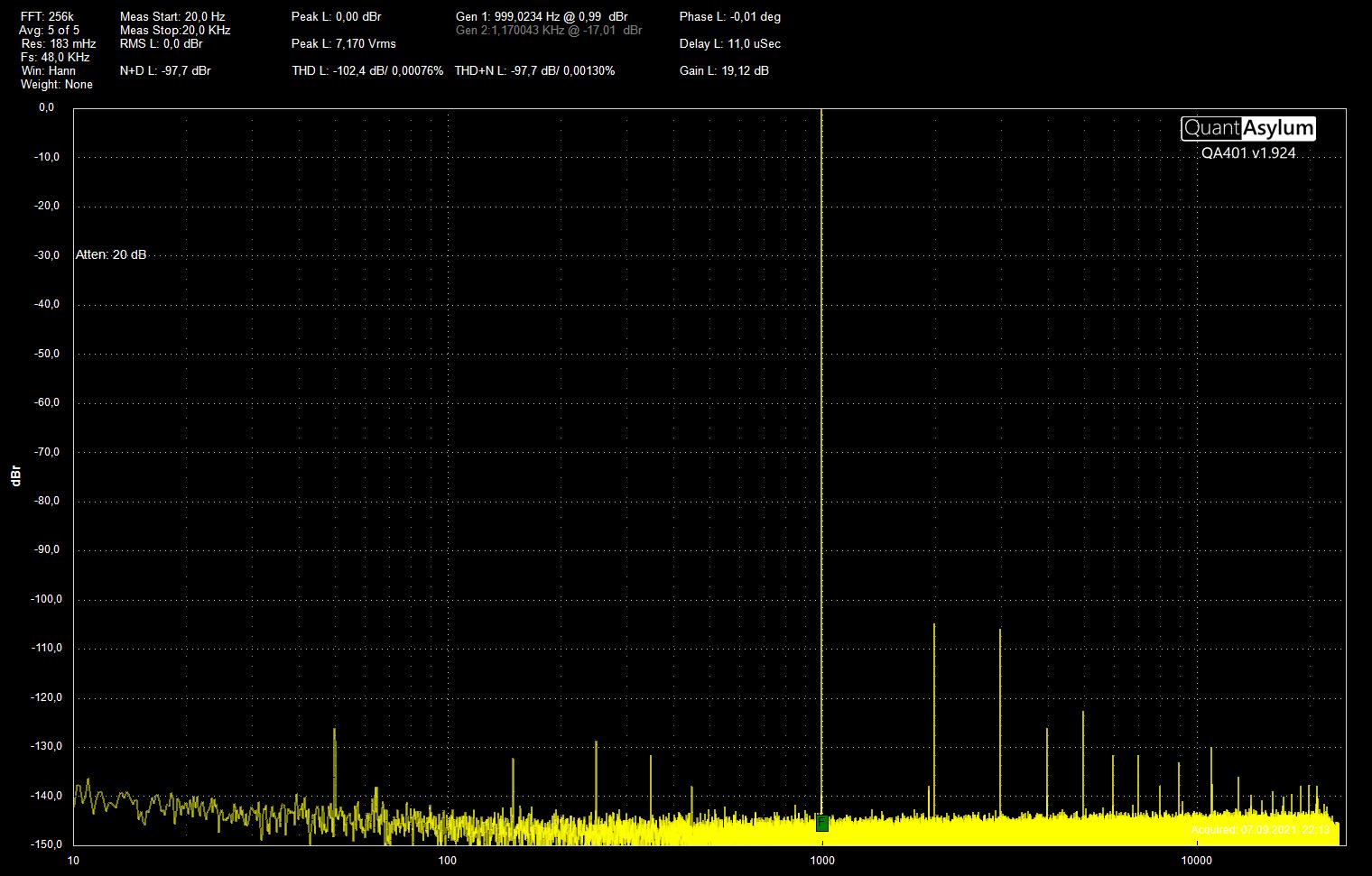Click the Peak L: 7,170 Vrms readout

click(344, 43)
